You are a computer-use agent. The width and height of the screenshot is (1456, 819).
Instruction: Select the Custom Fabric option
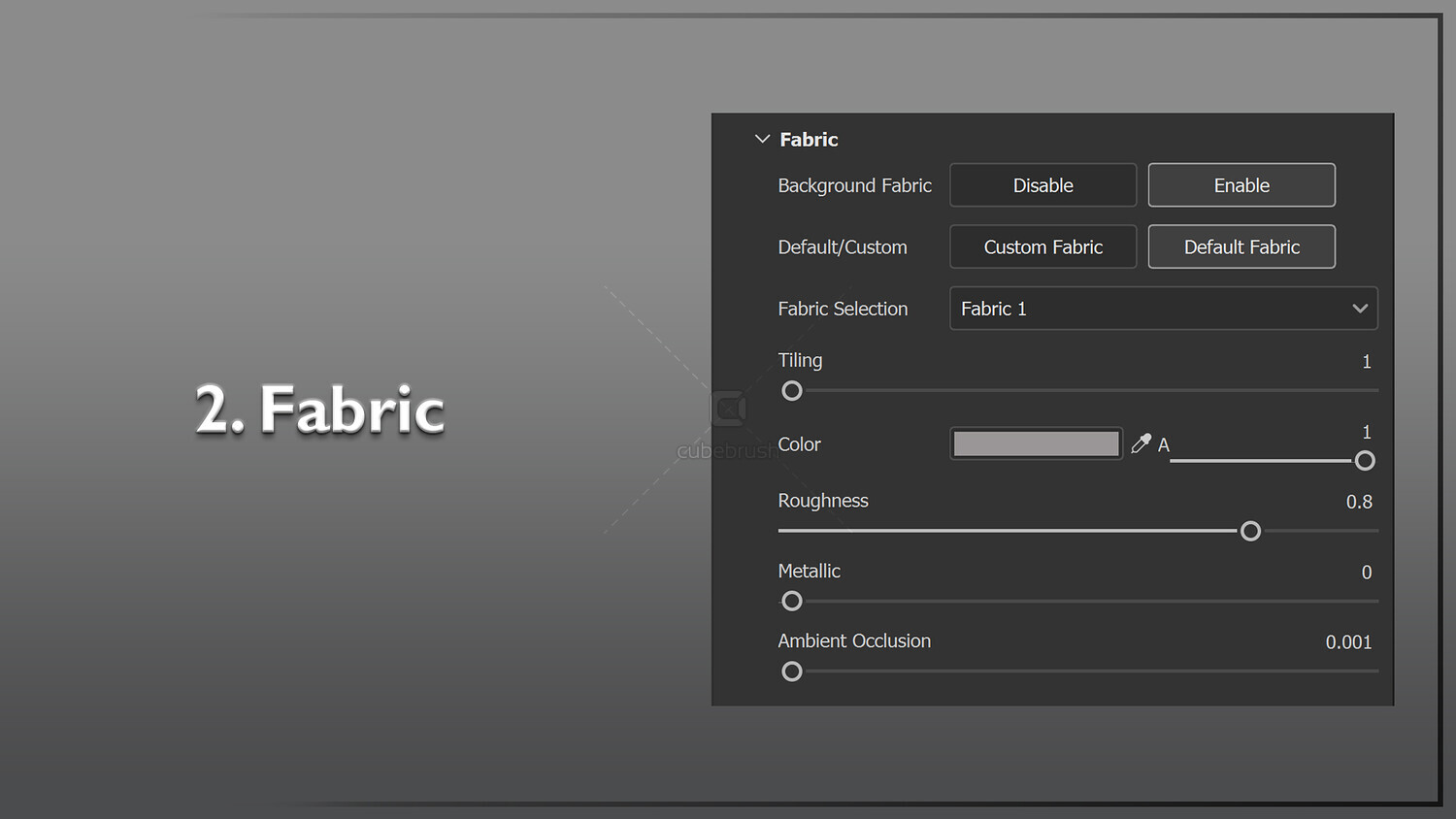[1042, 247]
